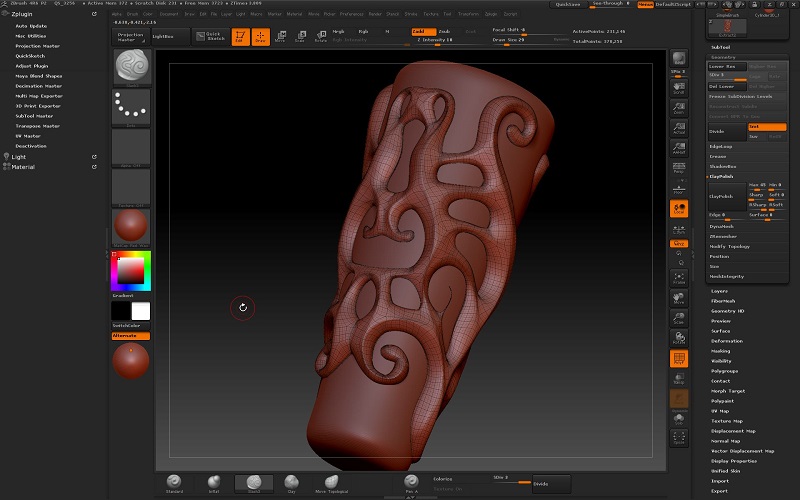The height and width of the screenshot is (500, 800).
Task: Click the Scale view icon in the right shelf
Action: coord(679,318)
